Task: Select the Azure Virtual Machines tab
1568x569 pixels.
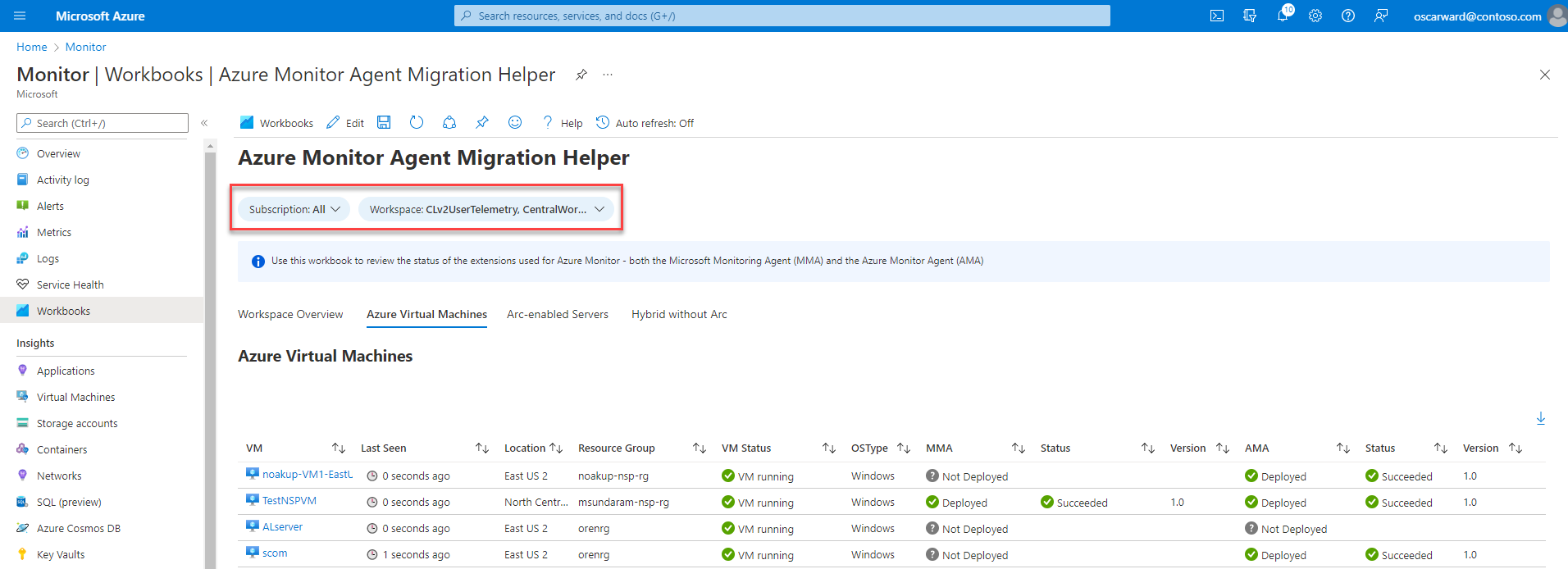Action: click(x=426, y=314)
